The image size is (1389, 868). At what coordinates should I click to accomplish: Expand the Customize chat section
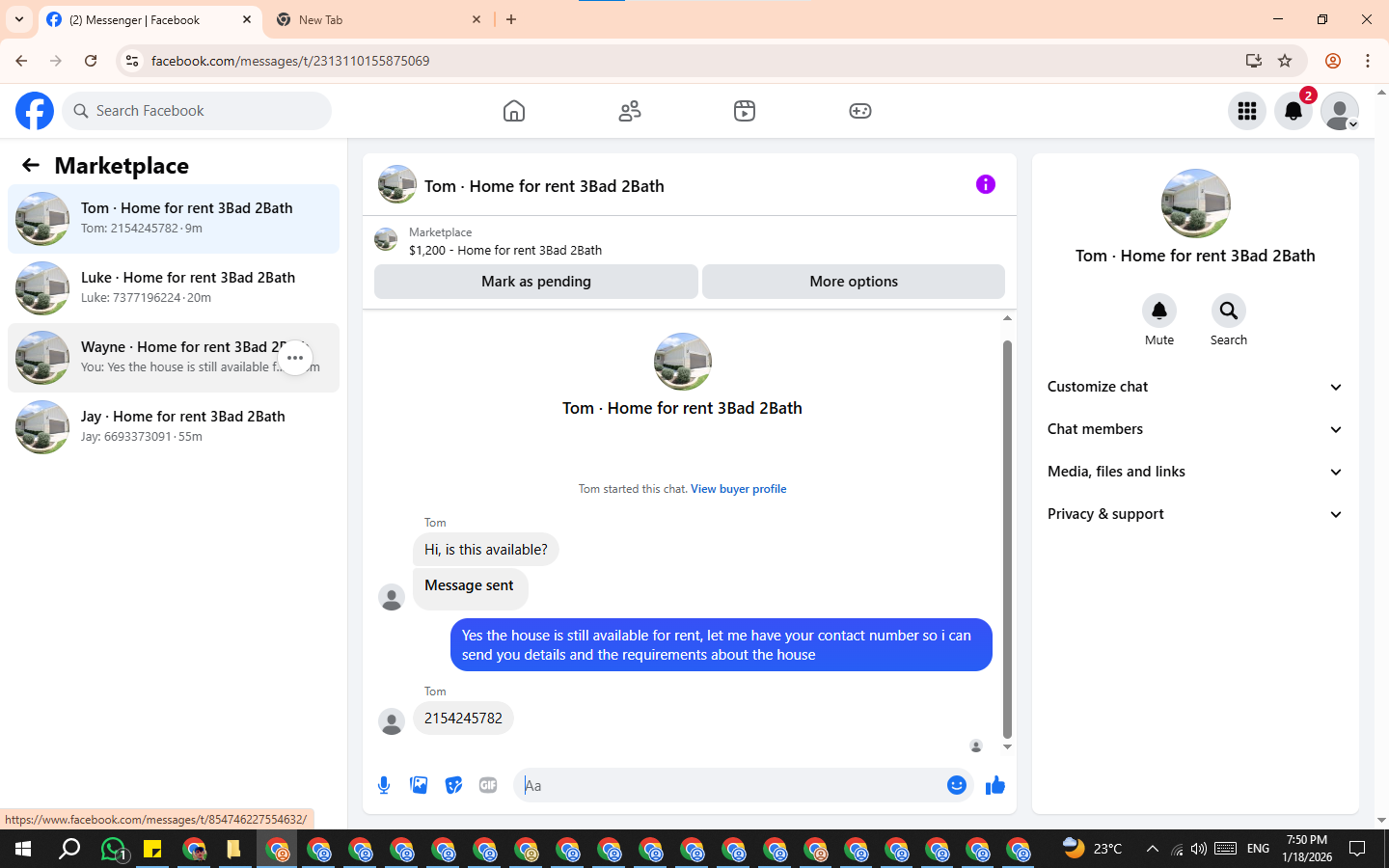click(1195, 387)
